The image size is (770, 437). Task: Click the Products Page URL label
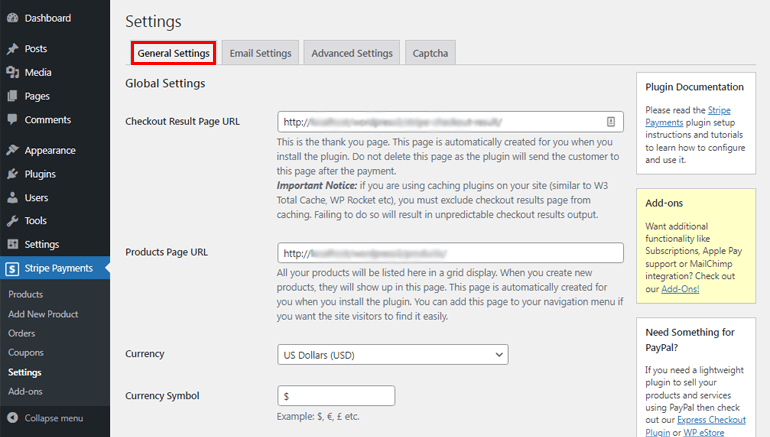coord(166,252)
